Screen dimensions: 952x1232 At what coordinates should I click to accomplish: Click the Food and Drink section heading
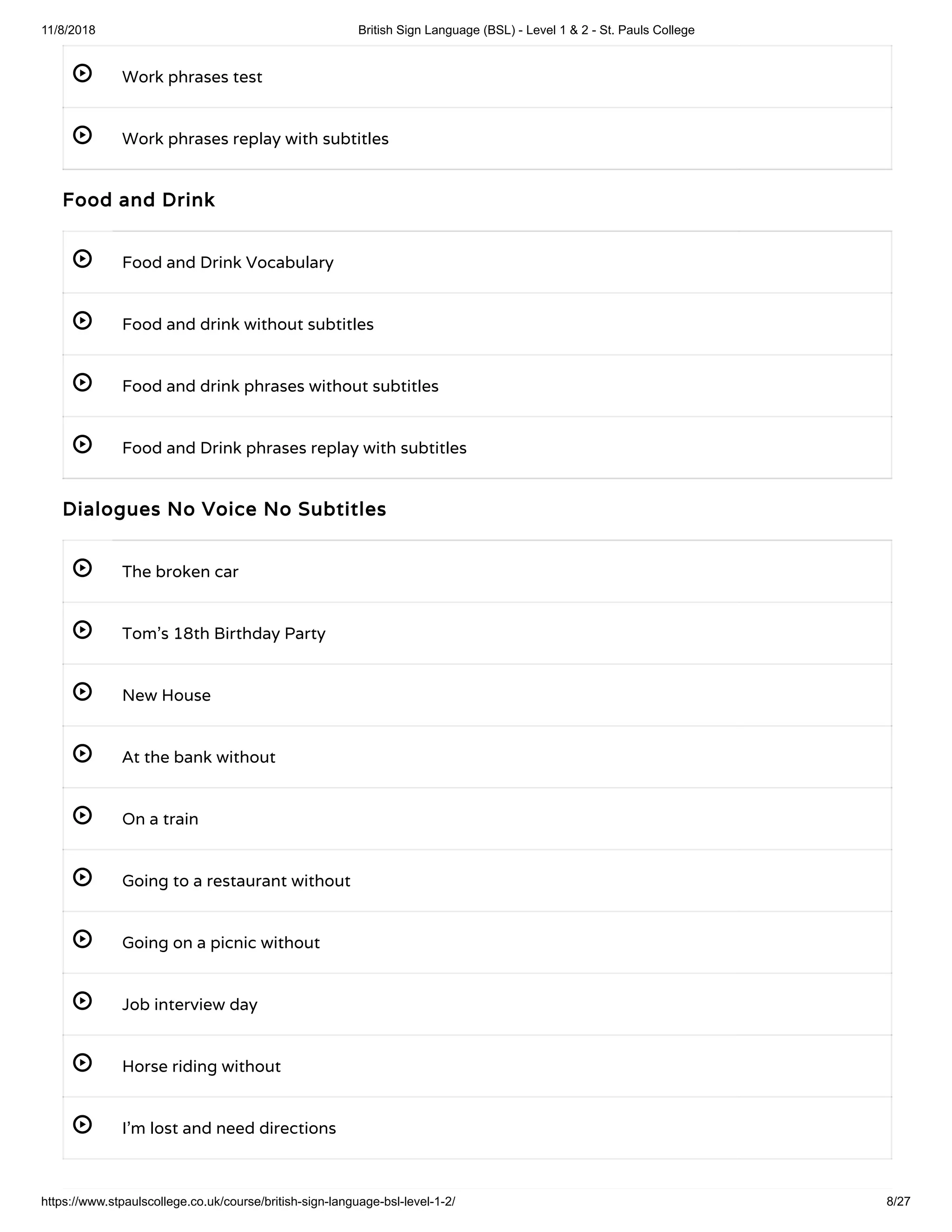tap(139, 200)
